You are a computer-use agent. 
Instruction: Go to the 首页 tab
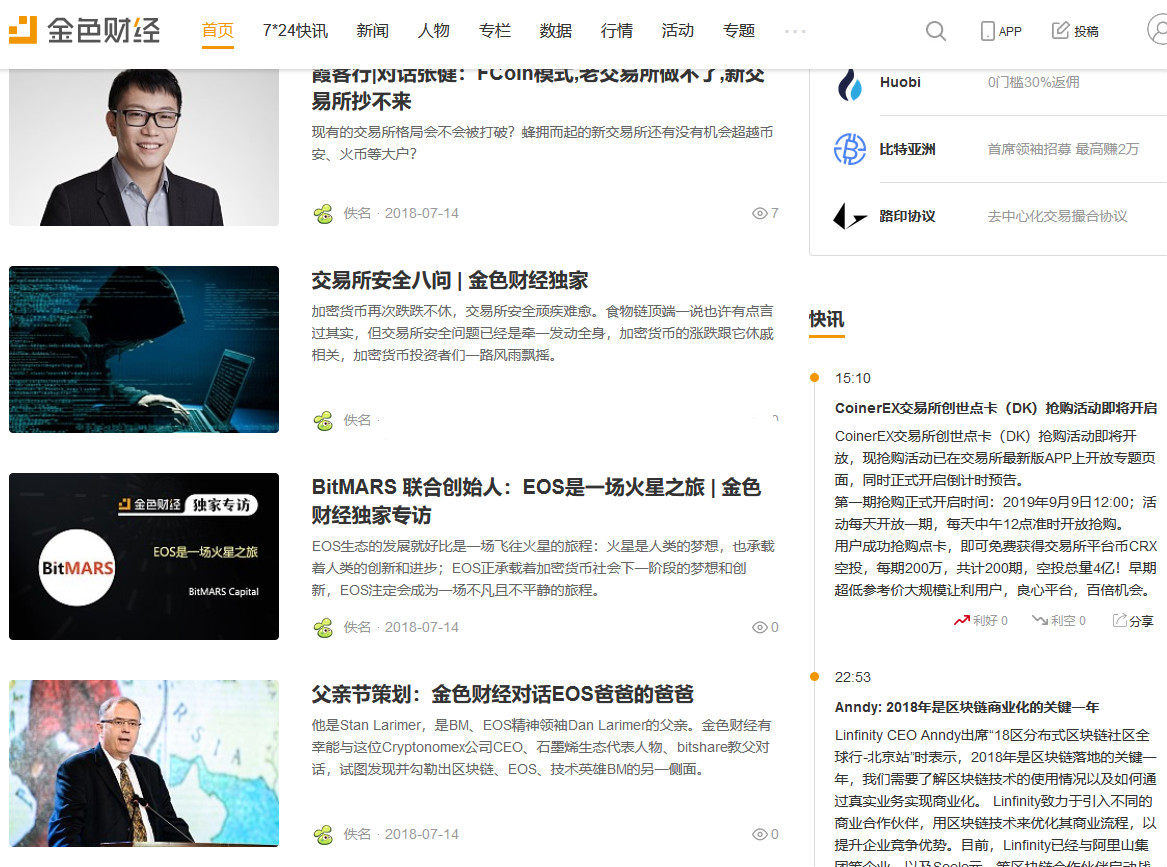(218, 31)
